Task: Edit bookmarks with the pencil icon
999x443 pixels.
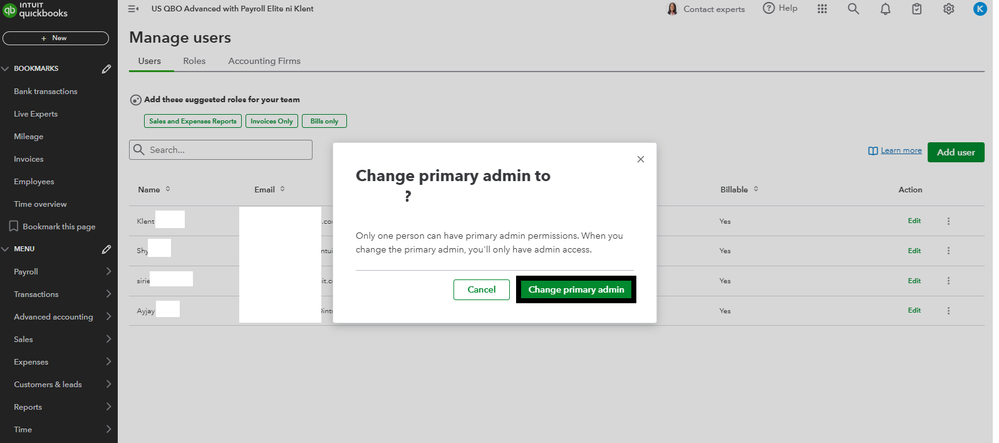Action: (x=107, y=69)
